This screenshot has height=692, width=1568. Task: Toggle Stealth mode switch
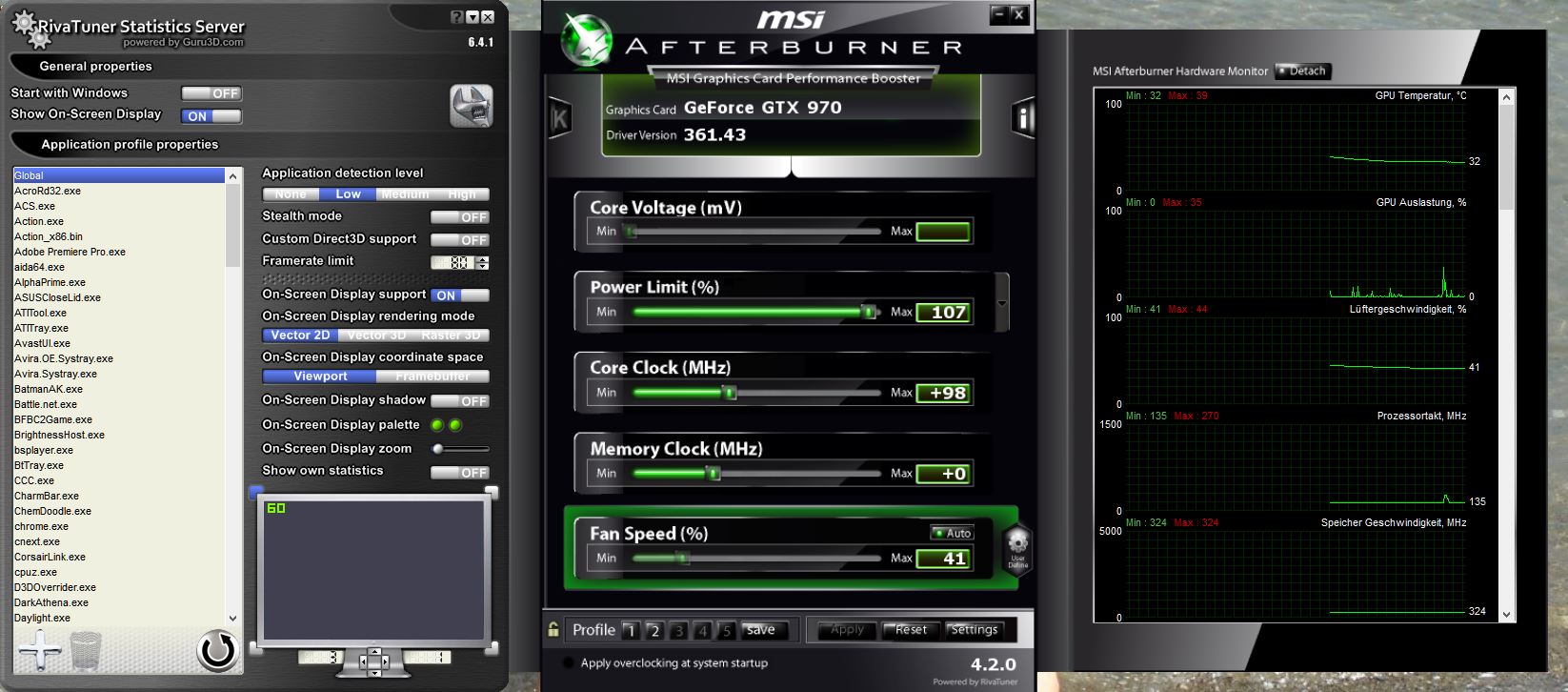click(460, 217)
